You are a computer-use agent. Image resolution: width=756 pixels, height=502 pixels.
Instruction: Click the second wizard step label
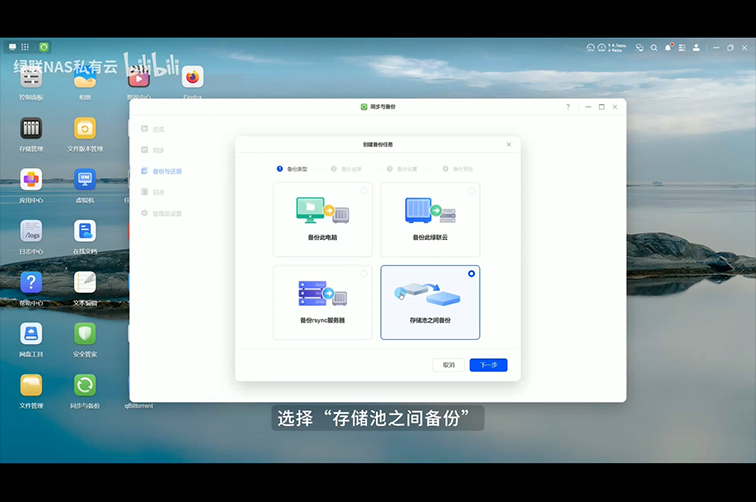[351, 169]
